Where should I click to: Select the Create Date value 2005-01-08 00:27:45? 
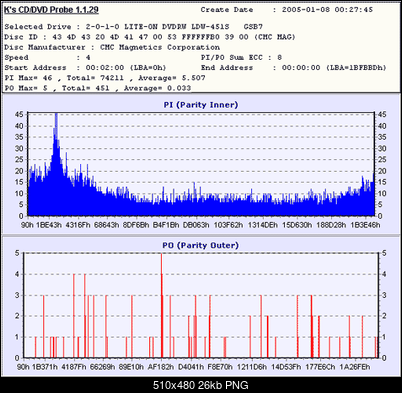[327, 10]
